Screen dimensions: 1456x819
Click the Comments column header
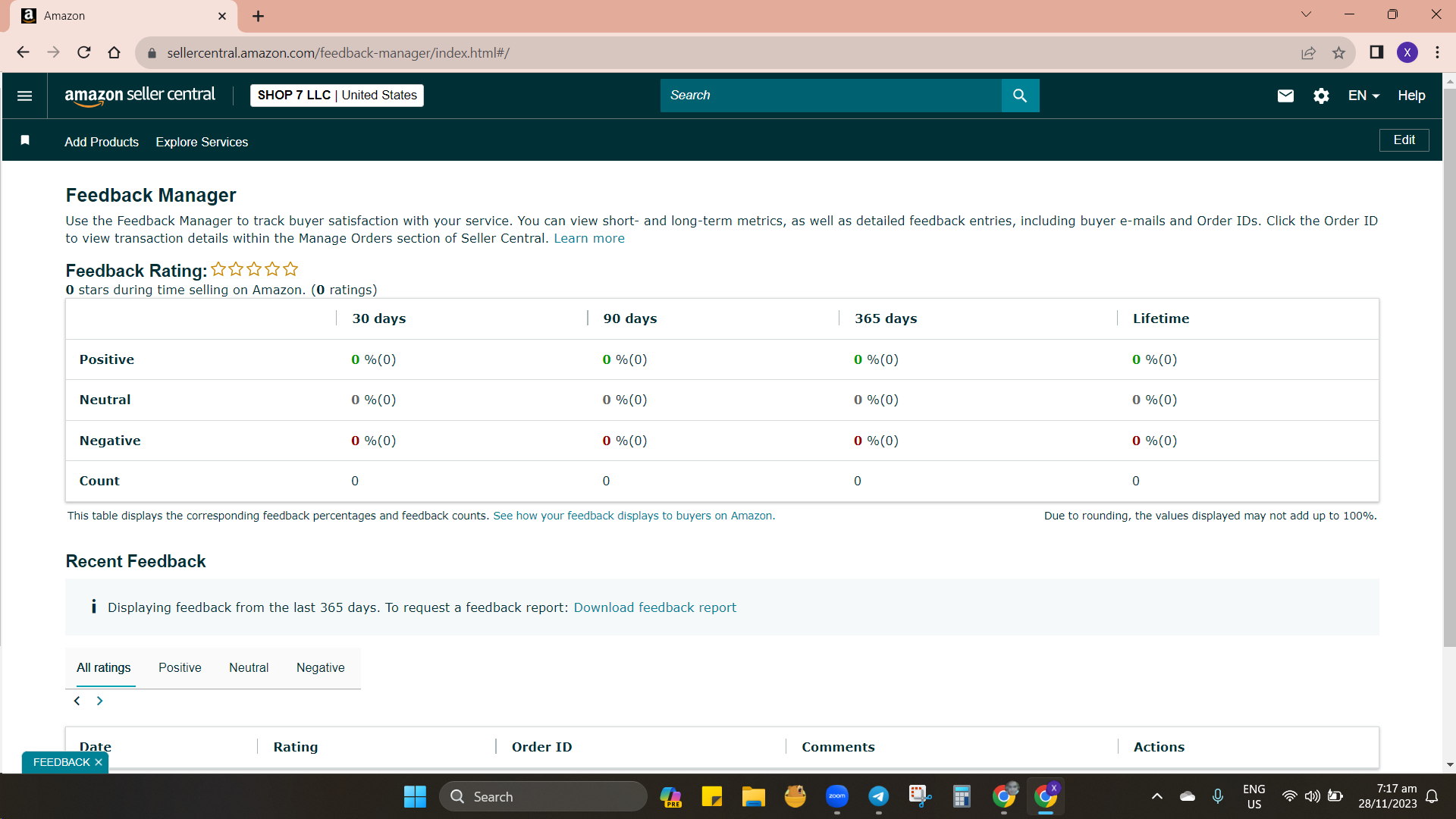tap(838, 747)
